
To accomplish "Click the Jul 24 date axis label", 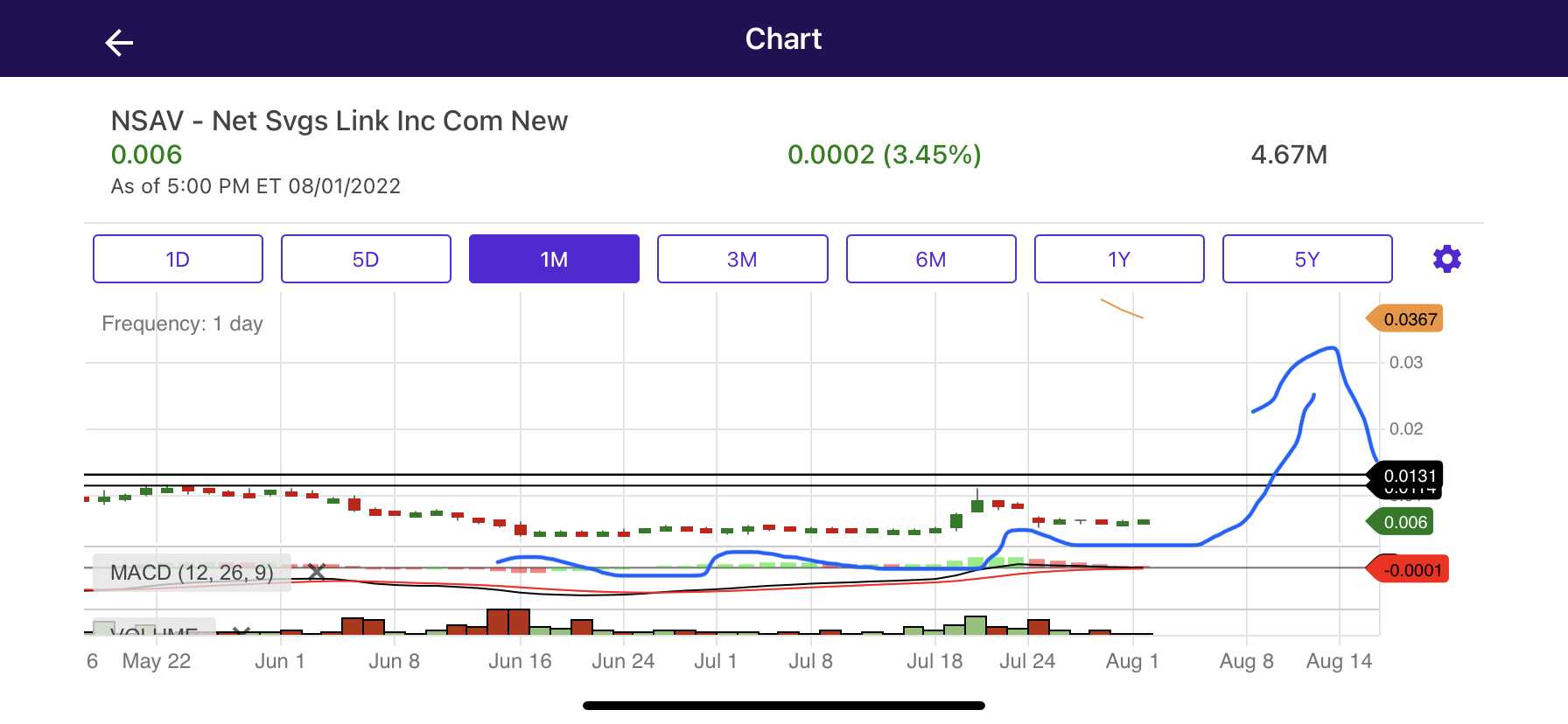I will (x=1027, y=661).
